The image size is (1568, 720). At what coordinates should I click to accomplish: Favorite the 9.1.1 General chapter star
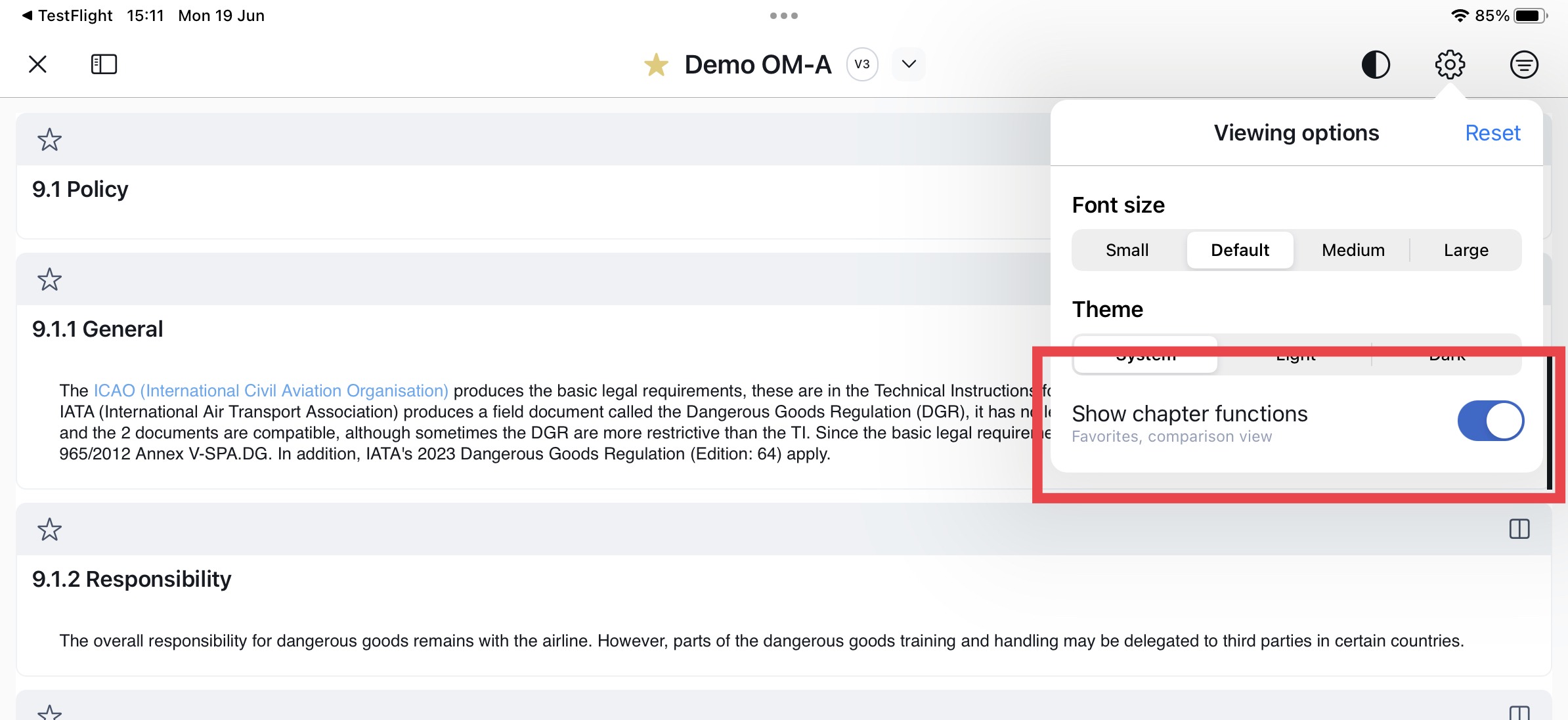[49, 279]
